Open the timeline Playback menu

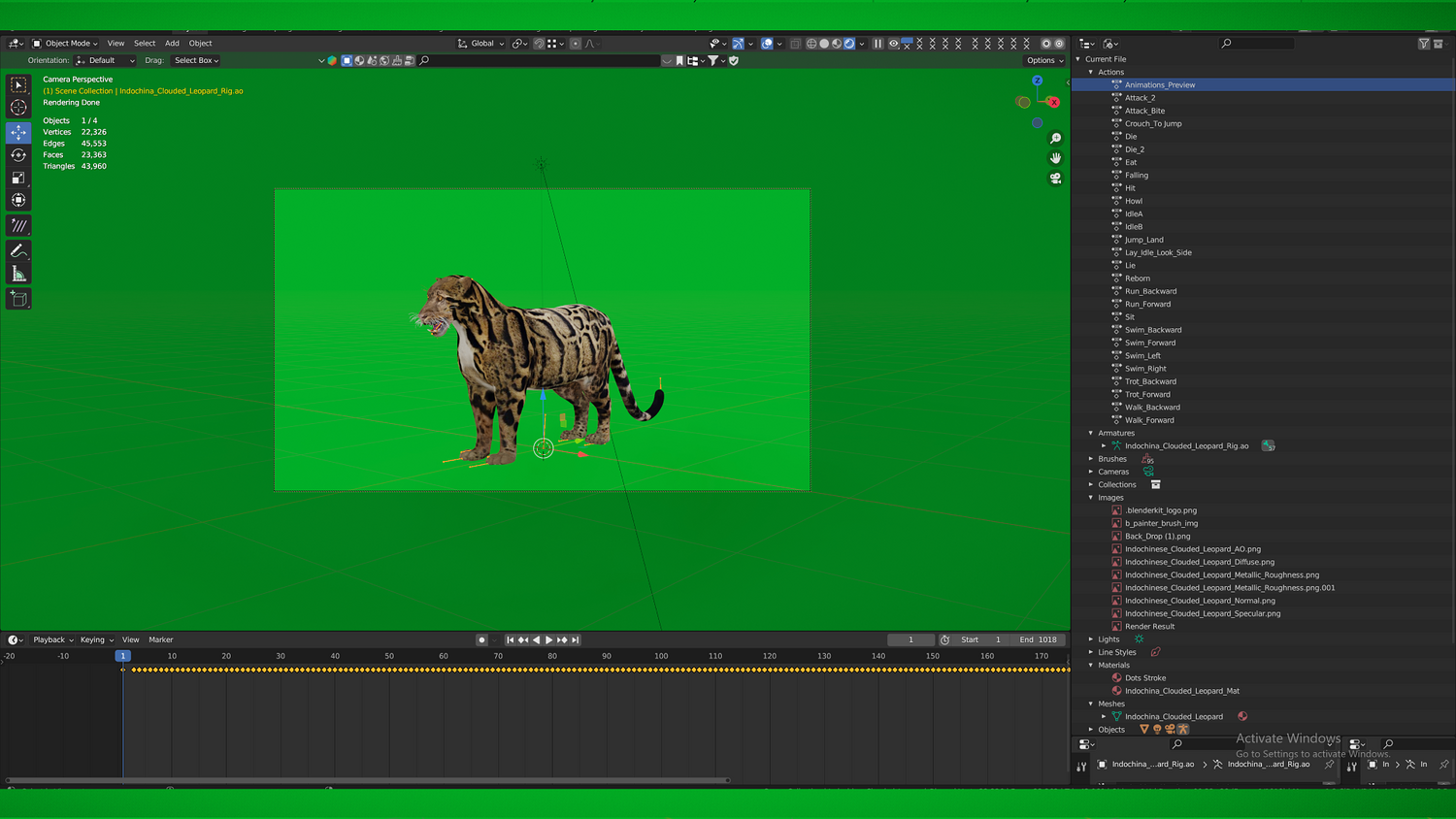(x=53, y=640)
